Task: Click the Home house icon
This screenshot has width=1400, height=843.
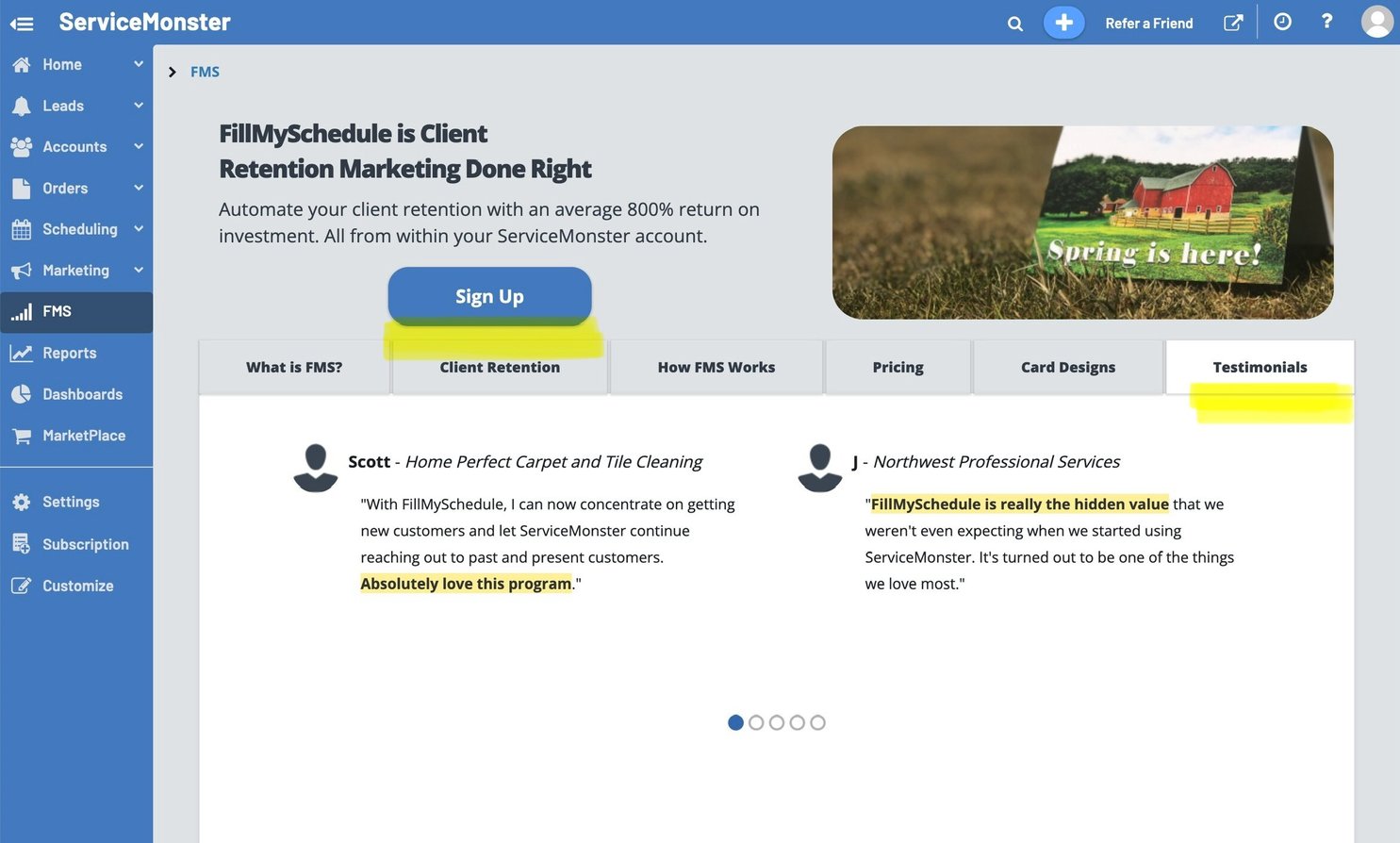Action: pyautogui.click(x=21, y=64)
